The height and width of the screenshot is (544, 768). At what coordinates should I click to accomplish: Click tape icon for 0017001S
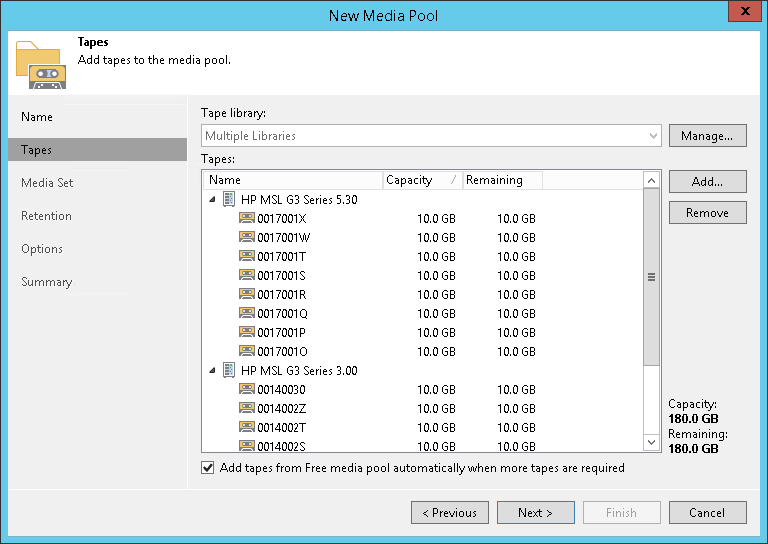[246, 275]
